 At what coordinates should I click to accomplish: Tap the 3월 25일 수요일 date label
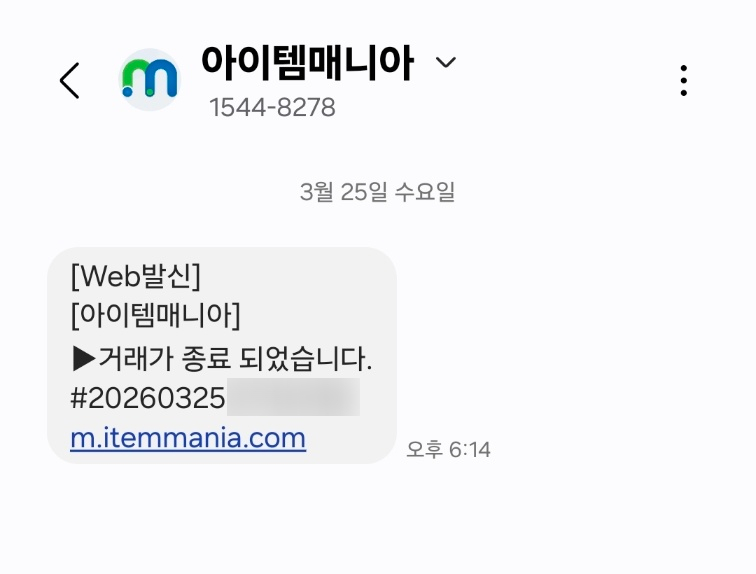click(378, 192)
